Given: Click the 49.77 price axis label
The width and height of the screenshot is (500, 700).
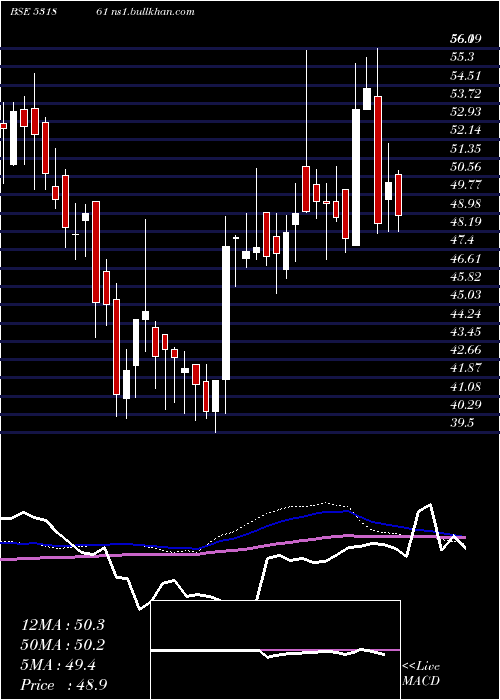Looking at the screenshot, I should click(x=465, y=185).
